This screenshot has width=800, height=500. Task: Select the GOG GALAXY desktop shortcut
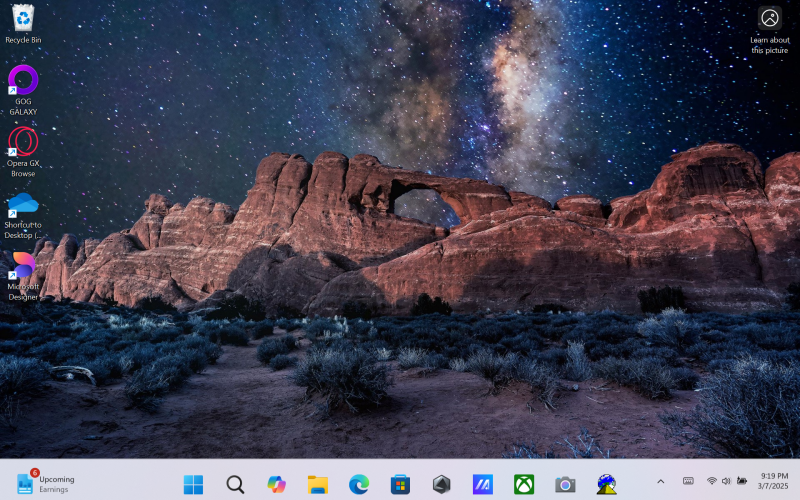coord(23,90)
